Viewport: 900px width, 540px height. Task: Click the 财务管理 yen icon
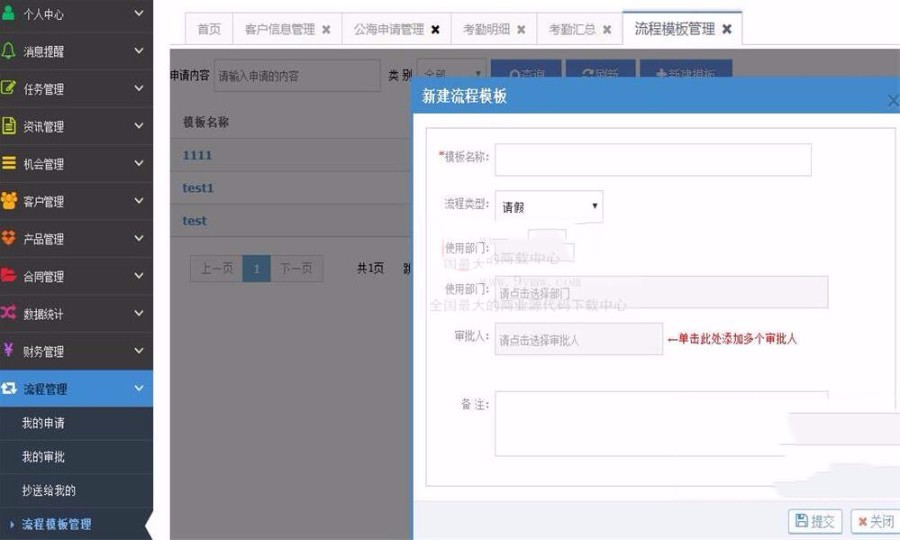click(x=9, y=351)
